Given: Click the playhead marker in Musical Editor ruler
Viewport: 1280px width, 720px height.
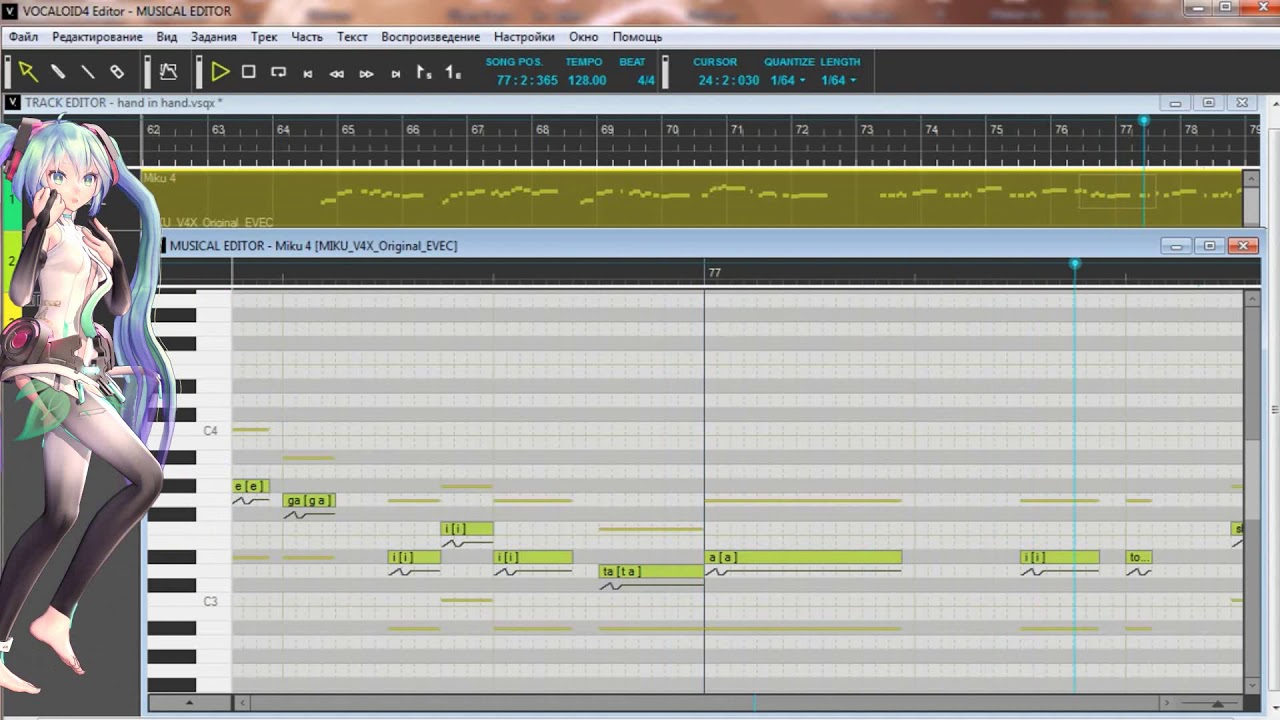Looking at the screenshot, I should coord(1075,264).
